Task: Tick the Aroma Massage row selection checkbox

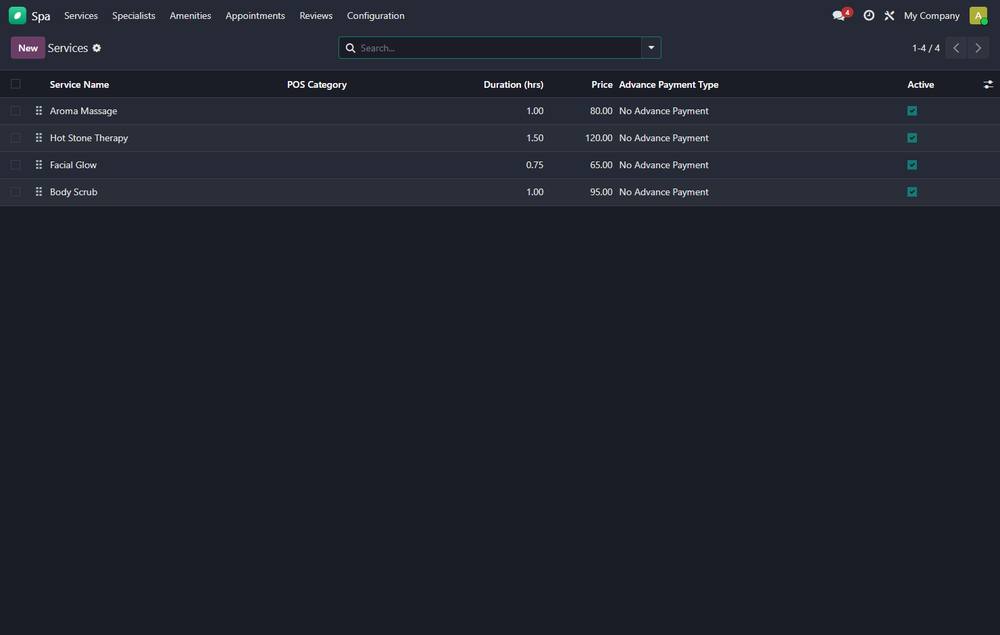Action: [x=16, y=111]
